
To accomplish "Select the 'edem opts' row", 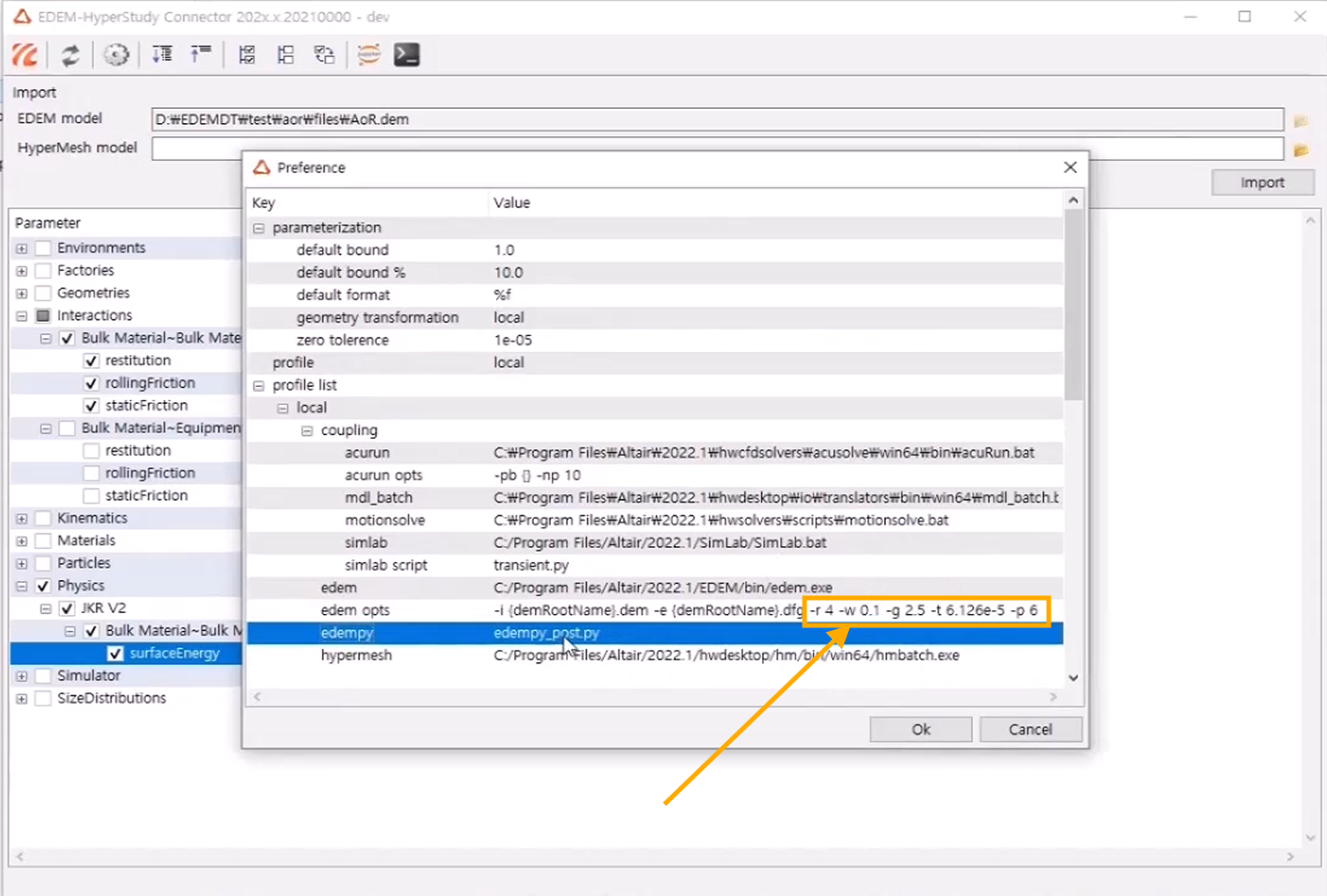I will click(655, 610).
